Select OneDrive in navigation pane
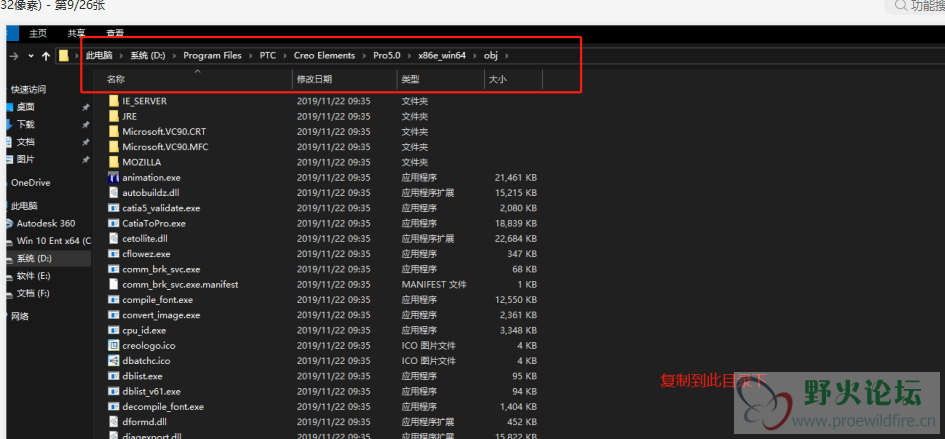The width and height of the screenshot is (945, 439). click(x=30, y=183)
